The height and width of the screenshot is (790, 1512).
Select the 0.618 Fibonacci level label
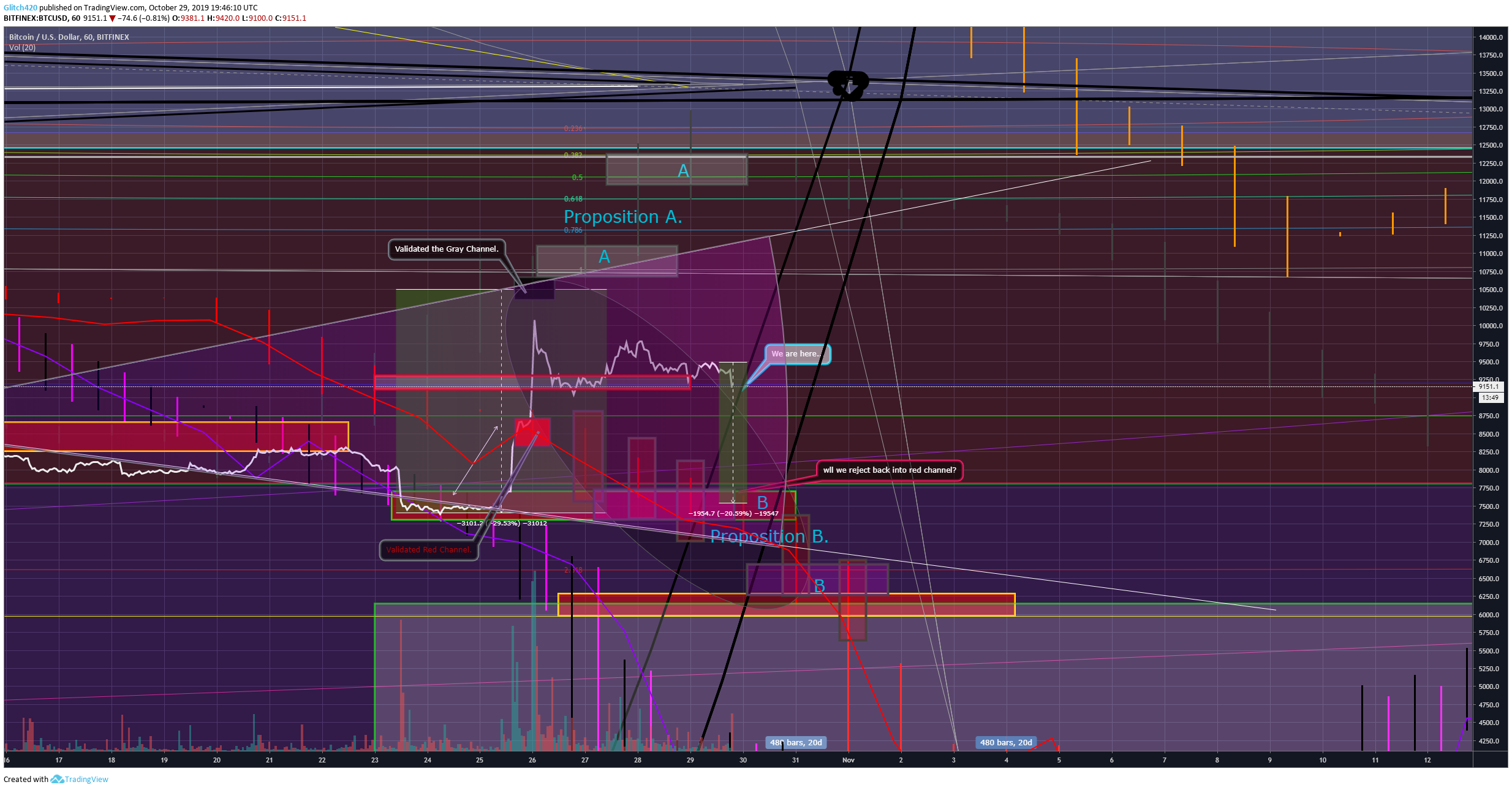tap(573, 198)
